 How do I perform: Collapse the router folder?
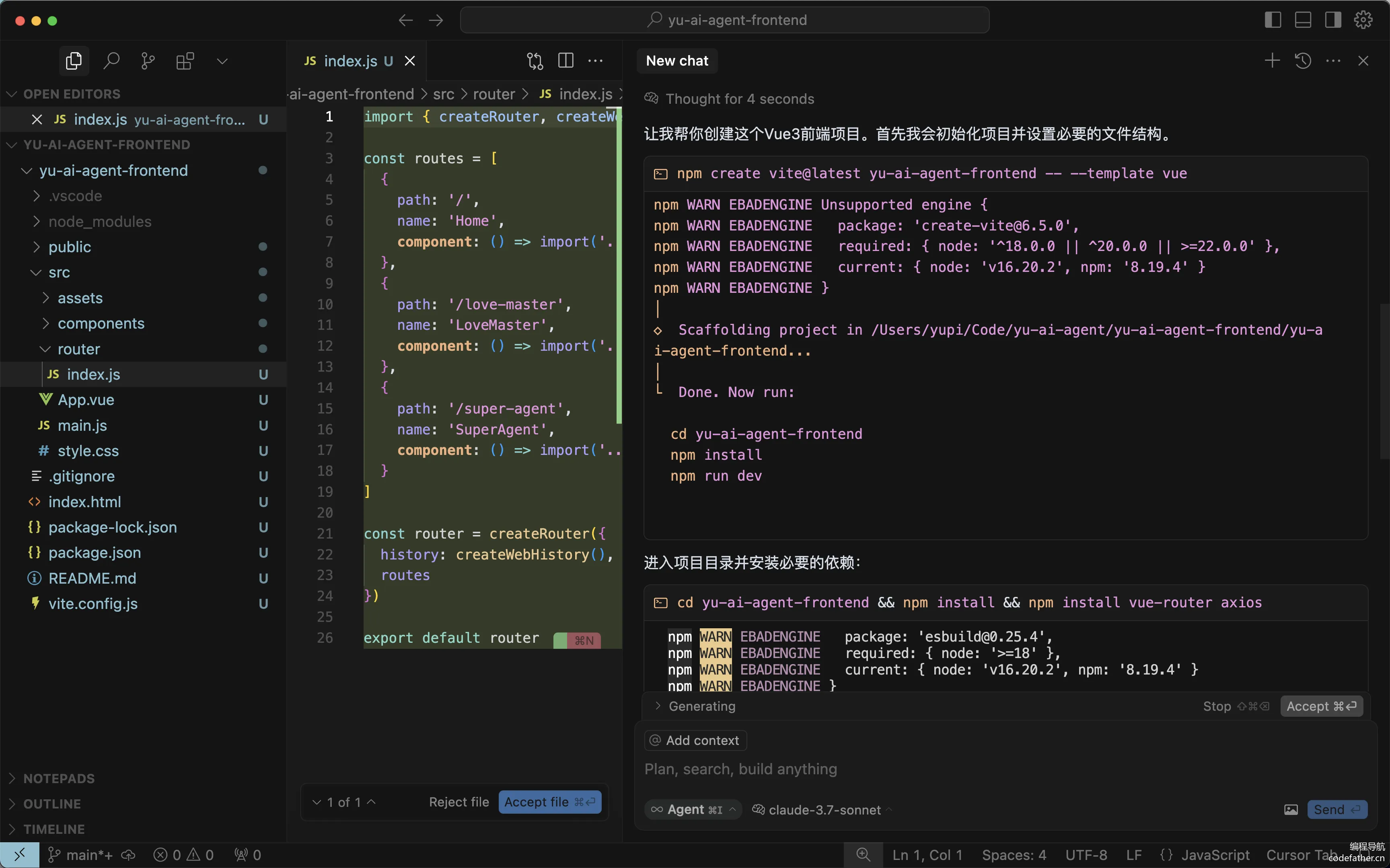click(144, 349)
